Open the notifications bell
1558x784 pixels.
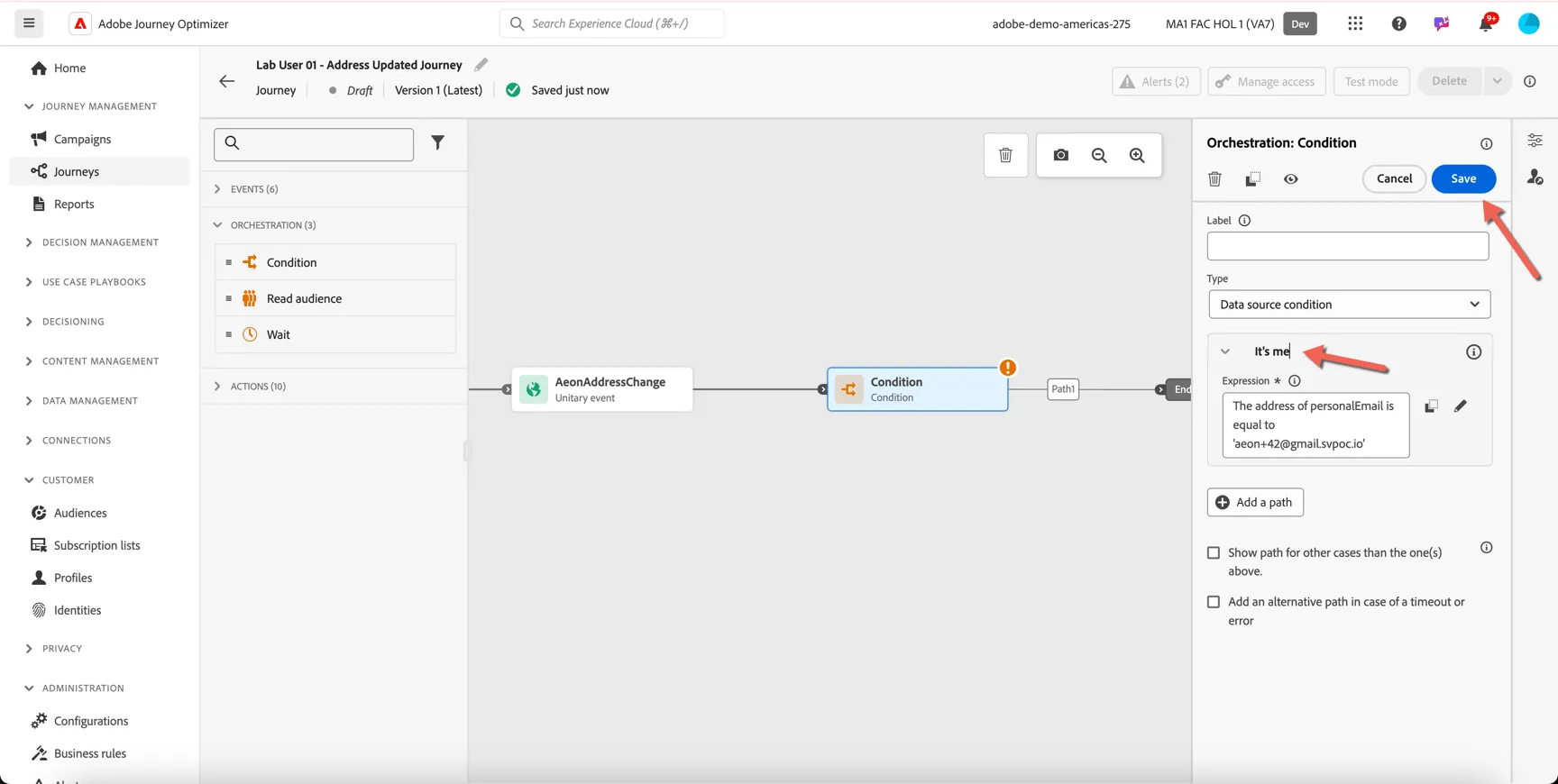click(x=1486, y=23)
